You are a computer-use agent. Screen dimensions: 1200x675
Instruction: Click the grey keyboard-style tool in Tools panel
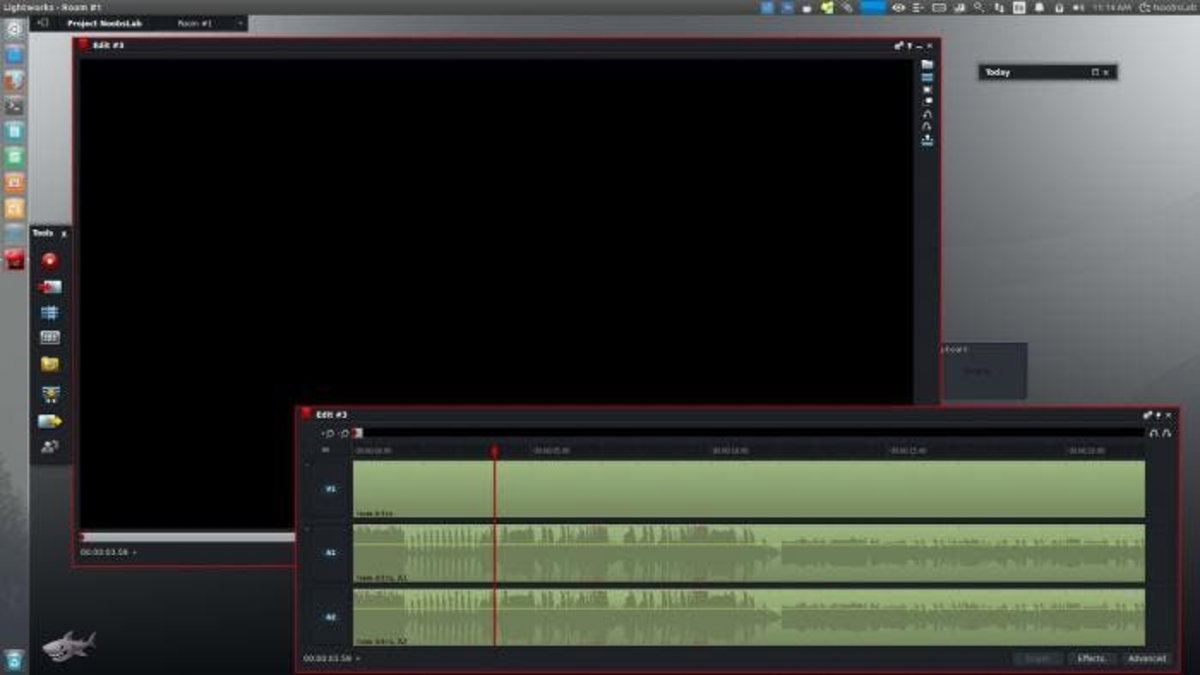(x=50, y=338)
